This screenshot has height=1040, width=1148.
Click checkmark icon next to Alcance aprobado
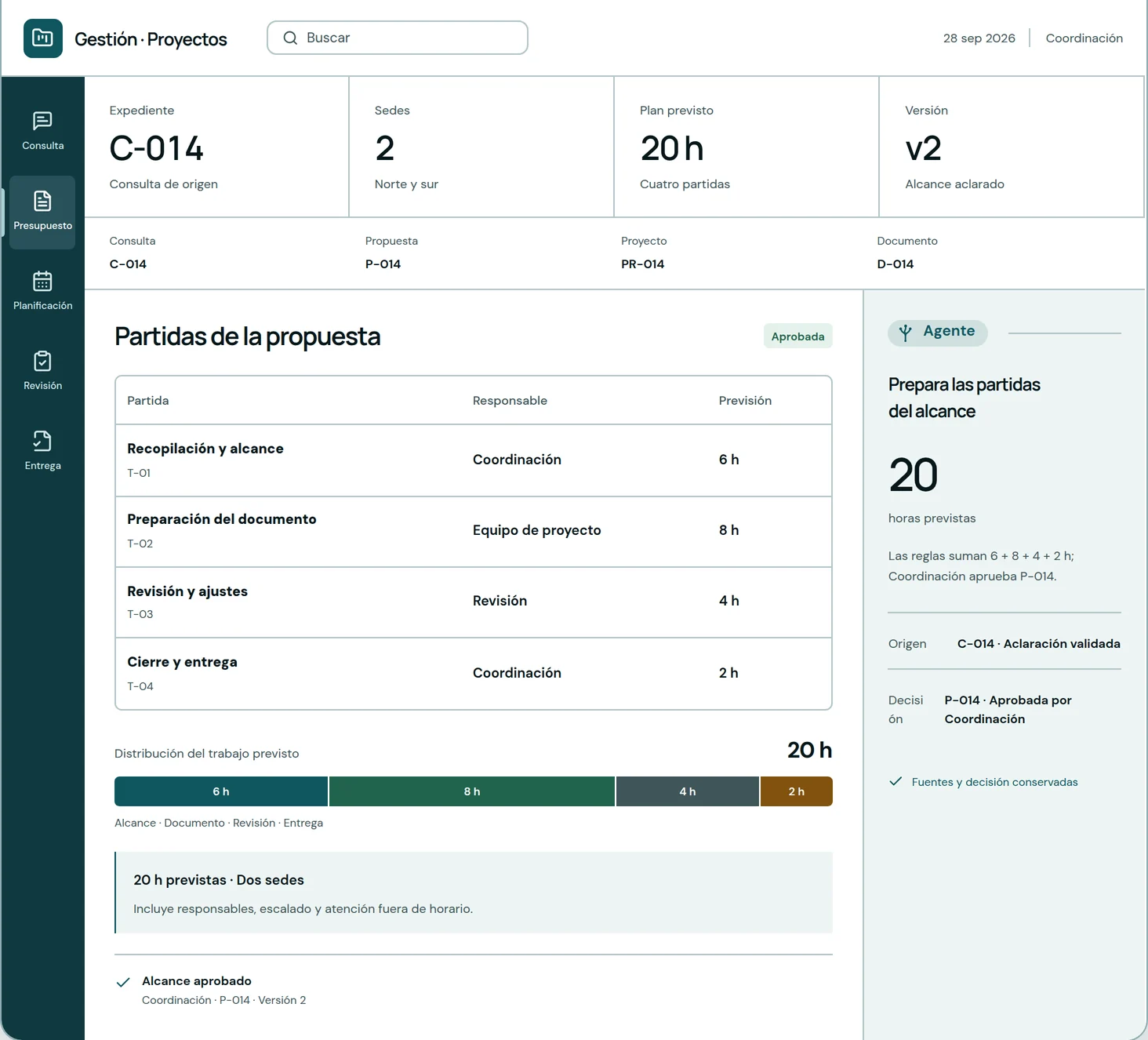(123, 982)
